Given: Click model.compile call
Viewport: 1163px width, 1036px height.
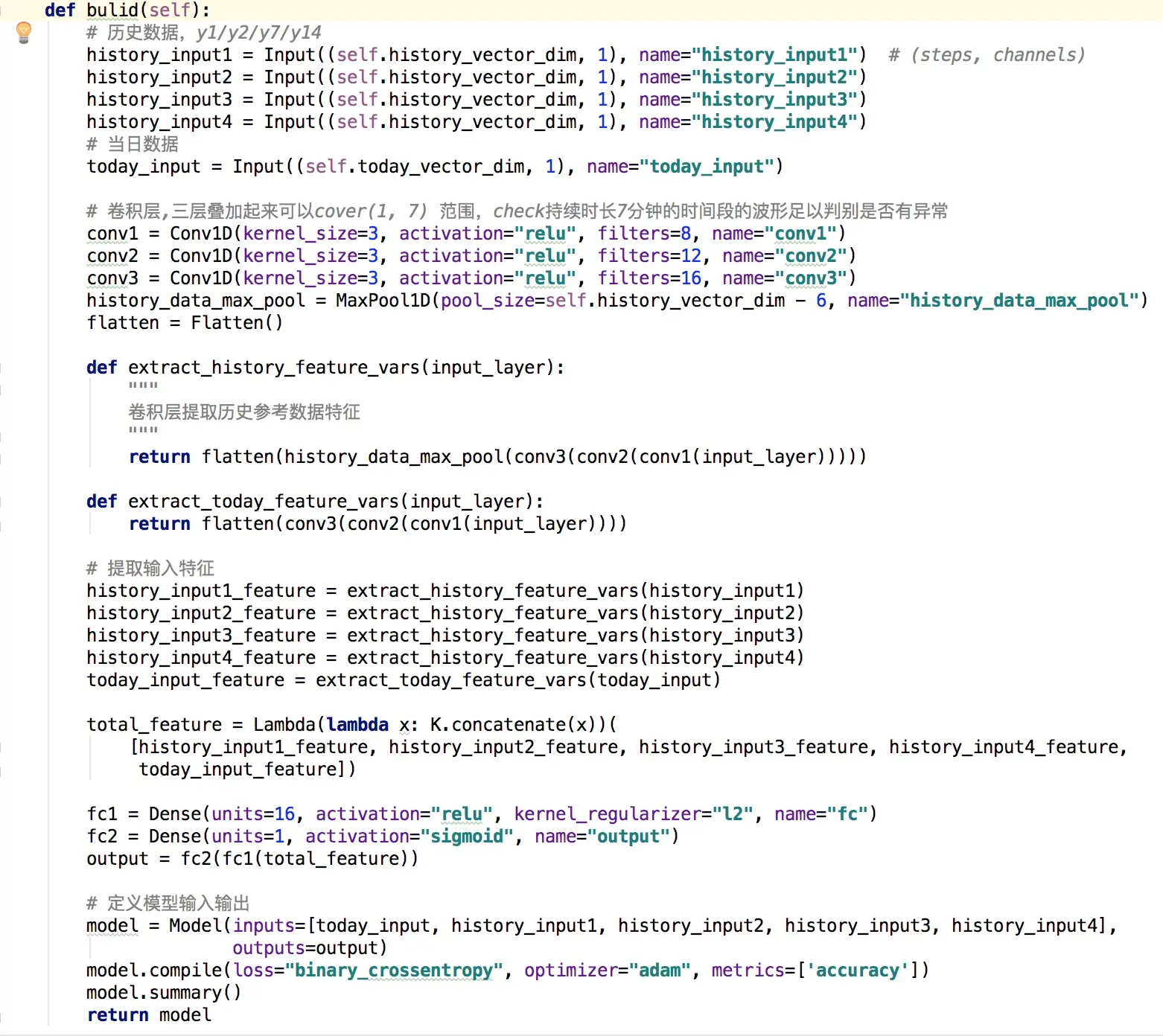Looking at the screenshot, I should click(x=154, y=971).
